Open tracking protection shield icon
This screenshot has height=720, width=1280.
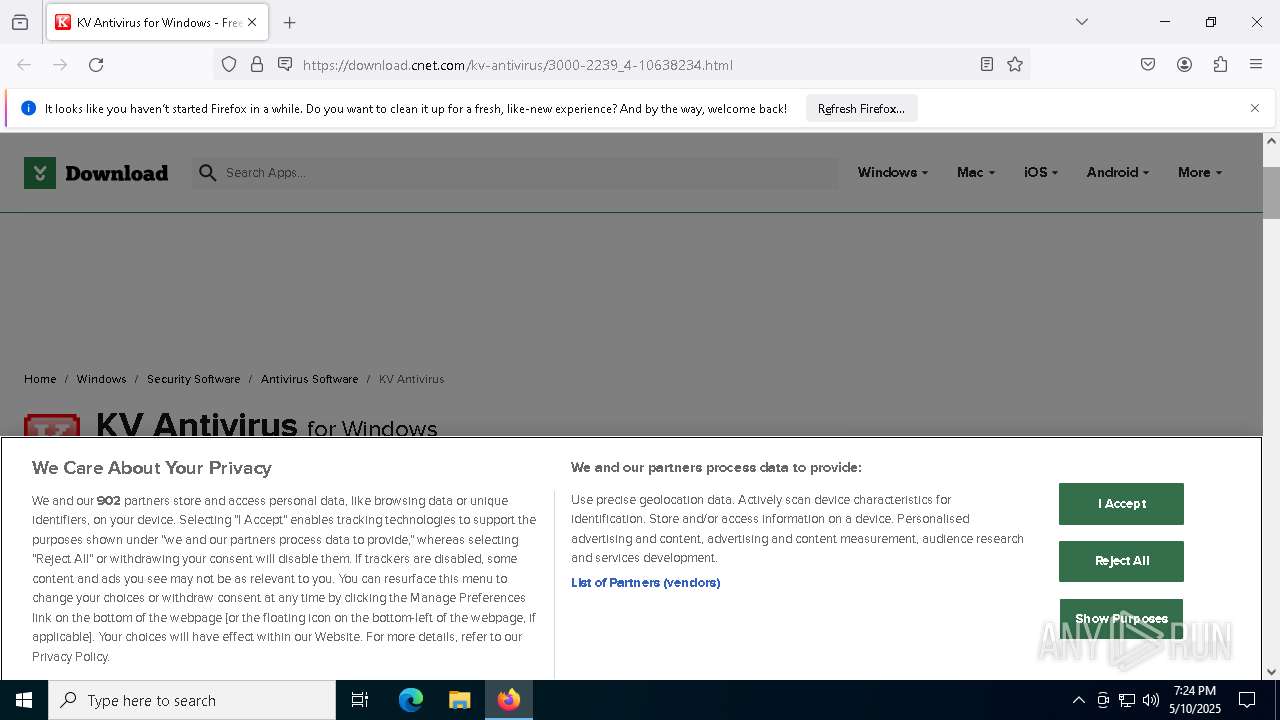pyautogui.click(x=229, y=65)
